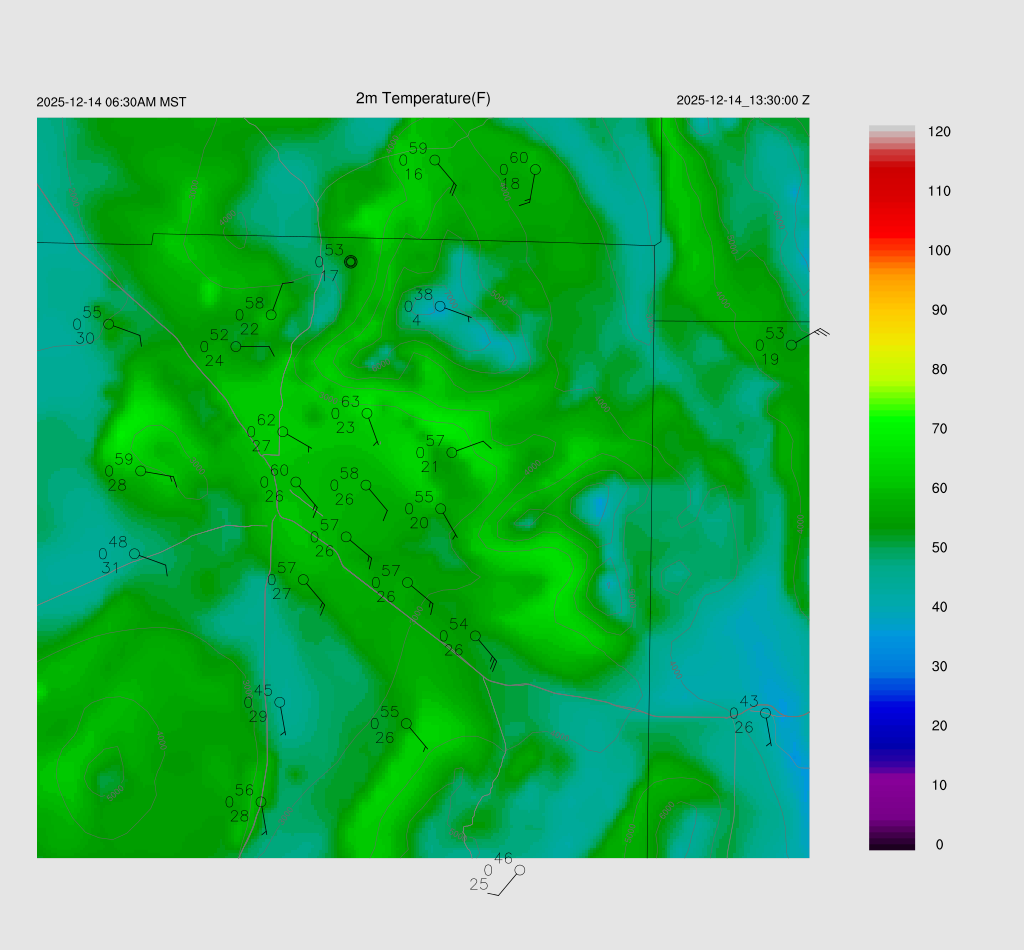1024x950 pixels.
Task: Click the station marker showing 60 over 18
Action: [x=535, y=169]
